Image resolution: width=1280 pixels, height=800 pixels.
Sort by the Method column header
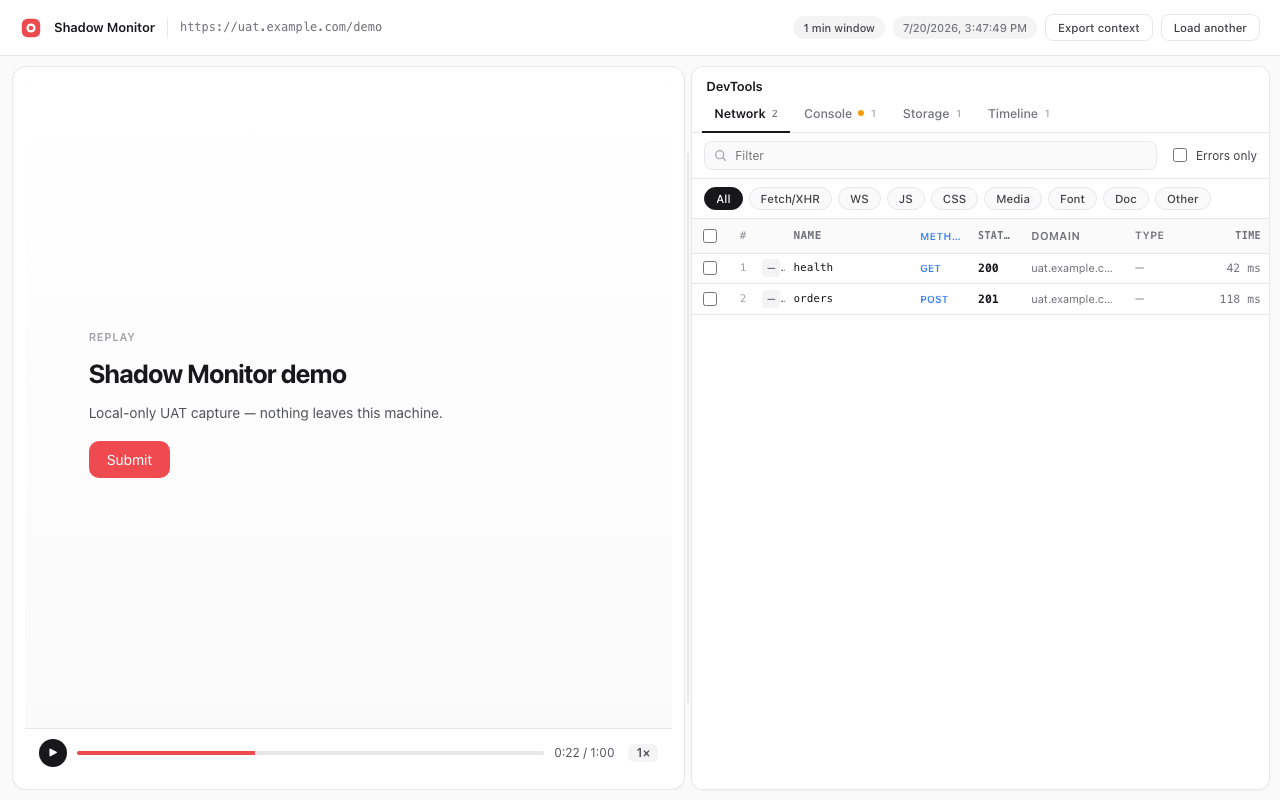click(940, 236)
